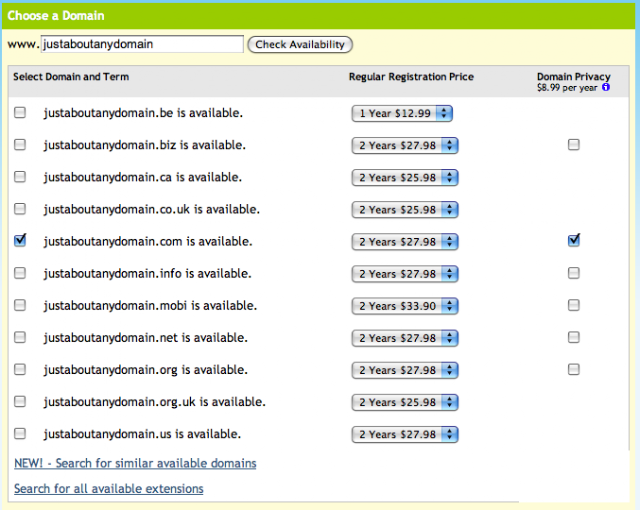Click the 'Domain Privacy' column header

(x=573, y=77)
